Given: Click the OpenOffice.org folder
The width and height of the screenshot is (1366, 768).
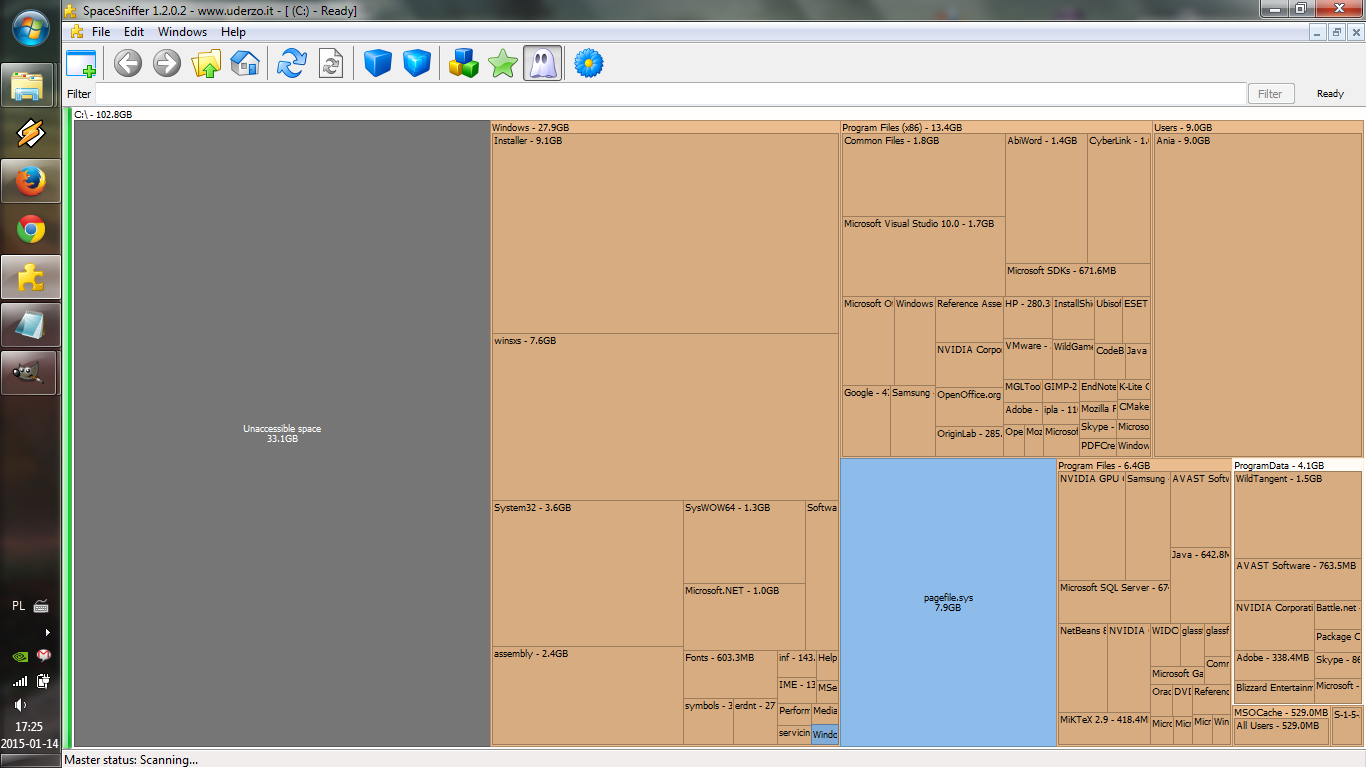Looking at the screenshot, I should click(969, 407).
